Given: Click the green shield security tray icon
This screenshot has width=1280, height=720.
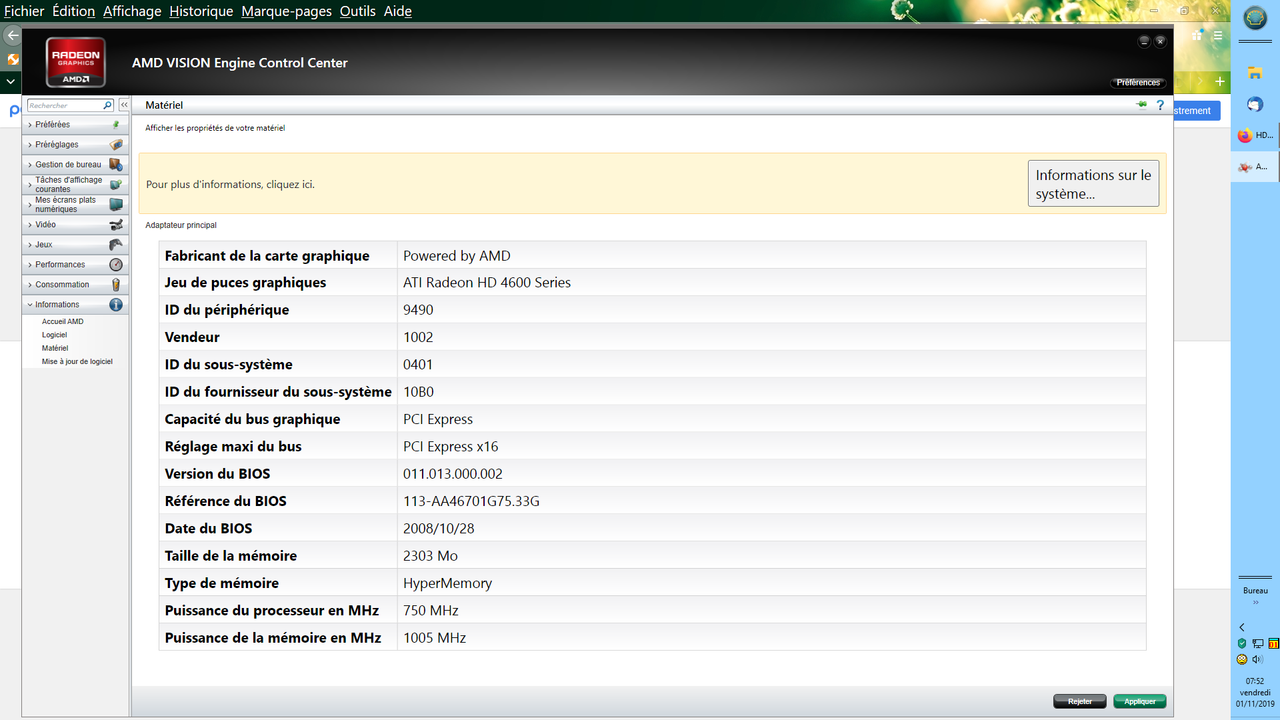Looking at the screenshot, I should (1242, 643).
